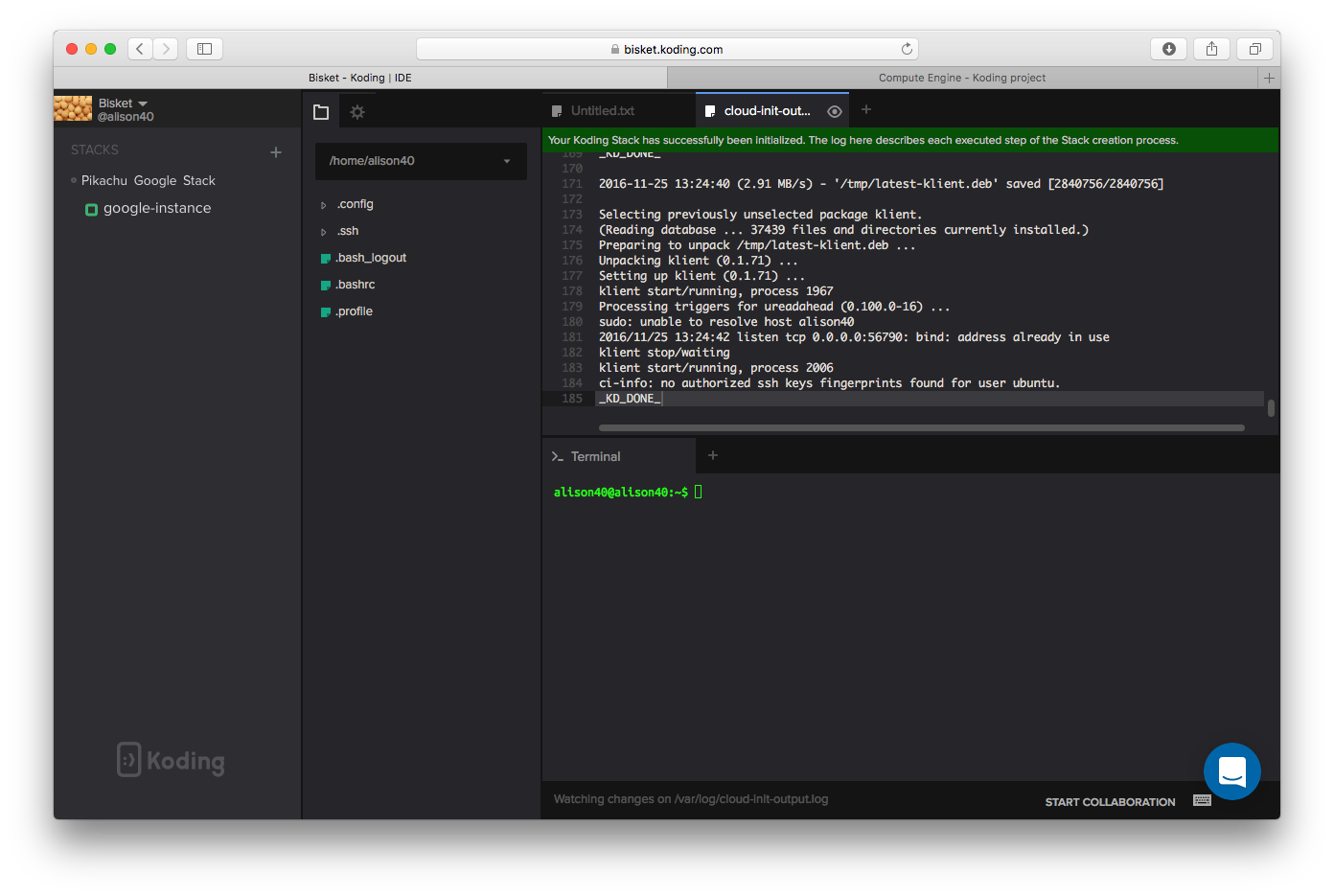
Task: Switch to Bisket - Koding IDE browser tab
Action: click(x=360, y=78)
